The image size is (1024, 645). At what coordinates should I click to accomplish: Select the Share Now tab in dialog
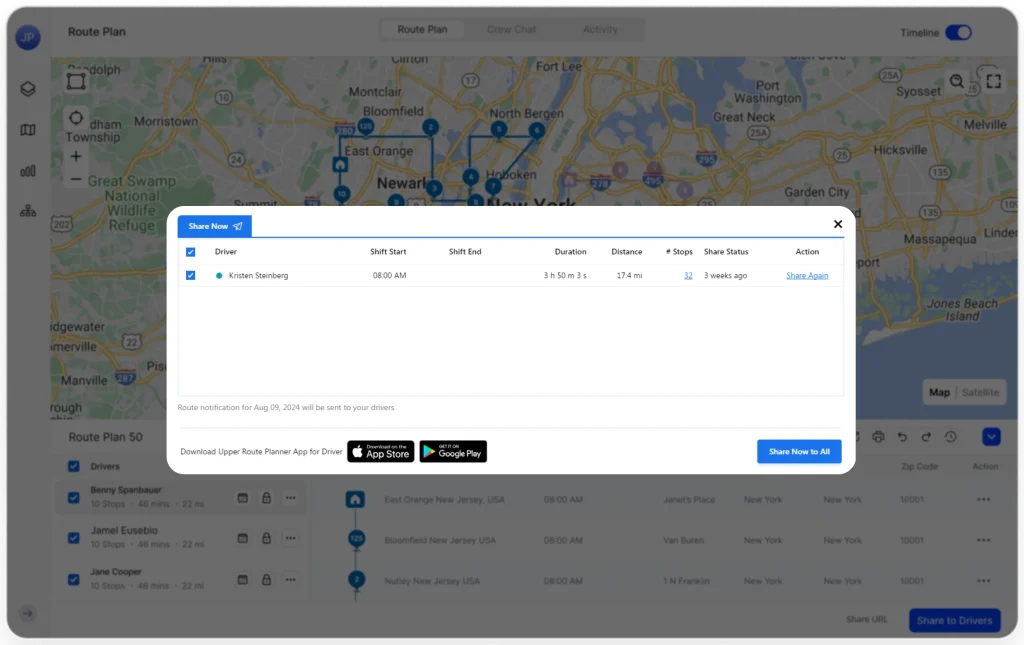215,226
